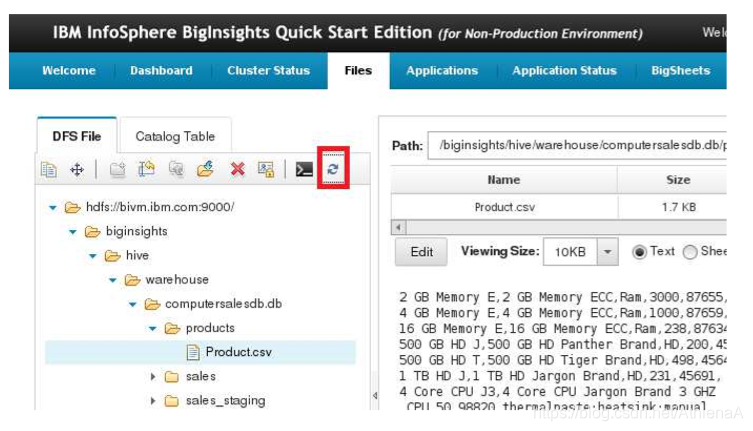
Task: Click the greyed-out download icon
Action: [x=176, y=169]
